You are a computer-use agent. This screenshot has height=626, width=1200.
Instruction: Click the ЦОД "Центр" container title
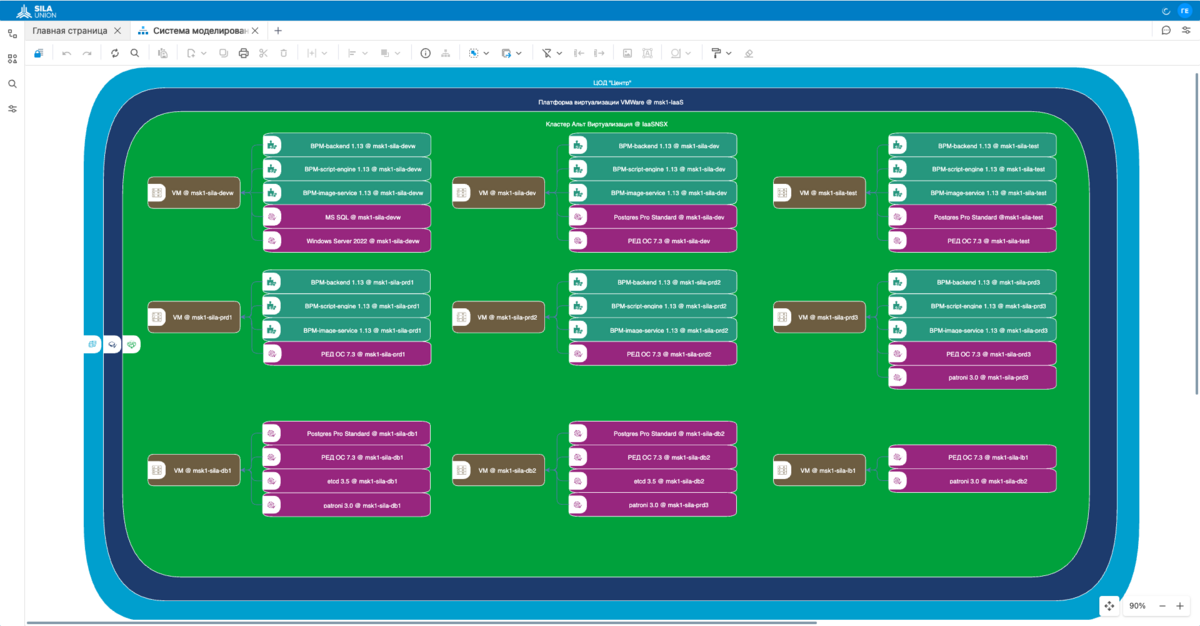pyautogui.click(x=612, y=82)
